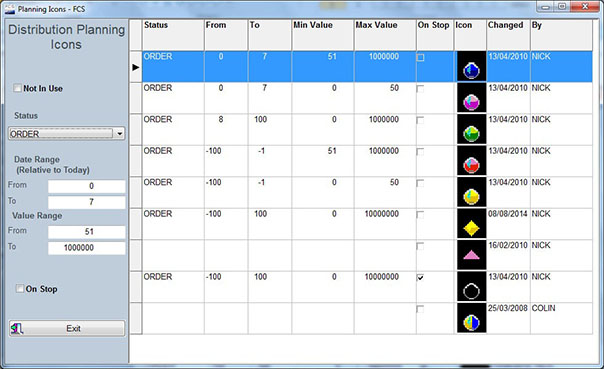Open the Status dropdown arrow
The height and width of the screenshot is (369, 604).
click(x=120, y=134)
